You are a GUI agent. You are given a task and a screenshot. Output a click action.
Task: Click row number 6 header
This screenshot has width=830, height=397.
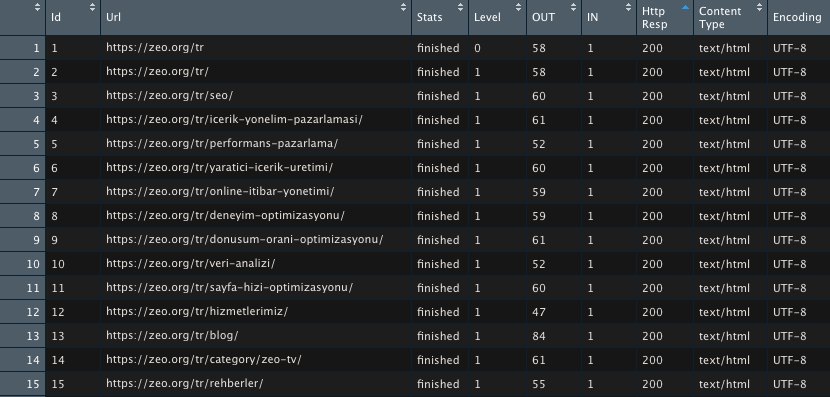click(23, 168)
